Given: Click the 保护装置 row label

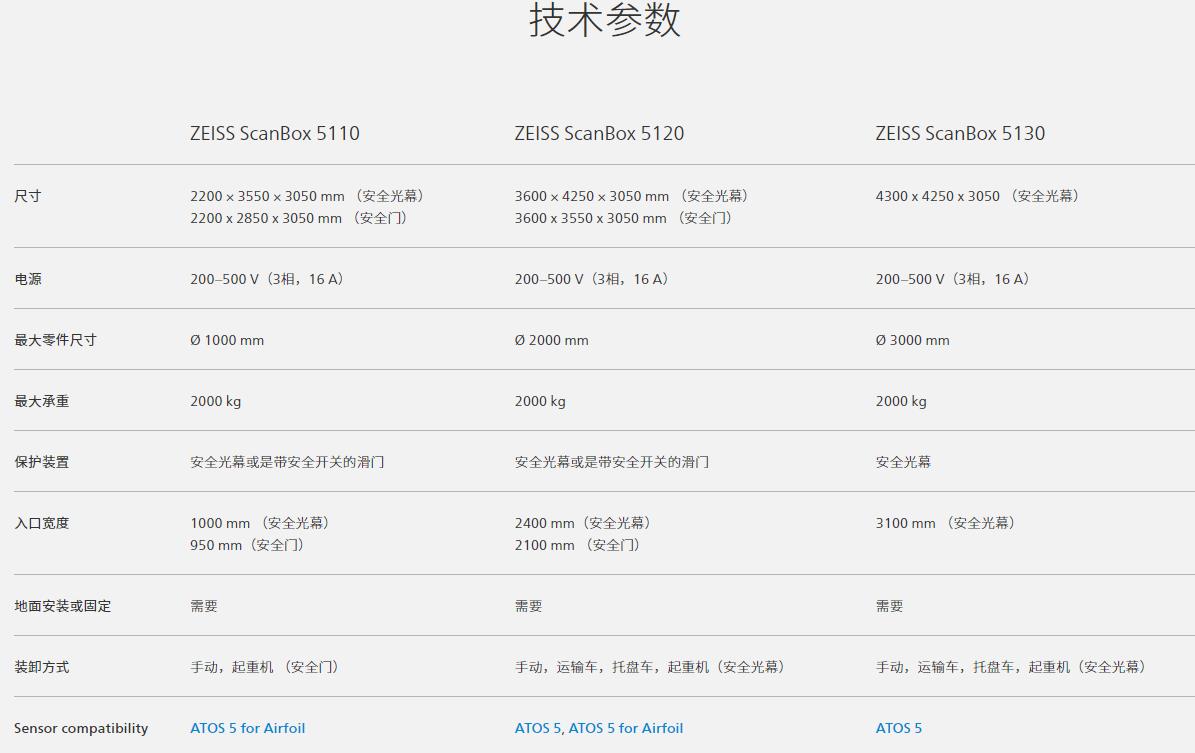Looking at the screenshot, I should coord(41,462).
